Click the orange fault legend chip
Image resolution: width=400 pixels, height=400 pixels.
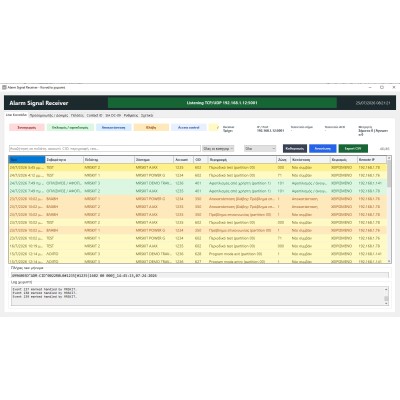tap(151, 127)
